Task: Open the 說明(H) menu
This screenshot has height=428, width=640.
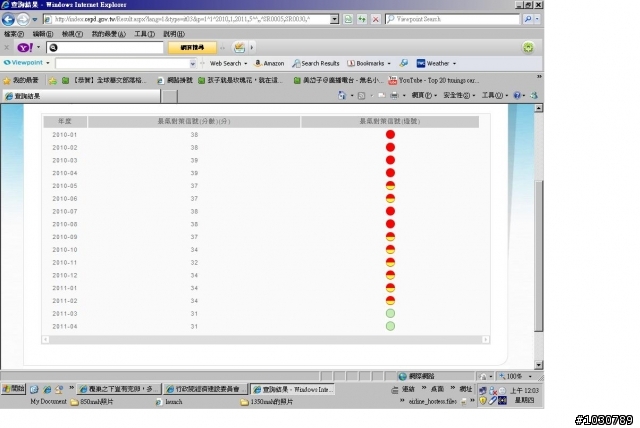Action: 174,34
